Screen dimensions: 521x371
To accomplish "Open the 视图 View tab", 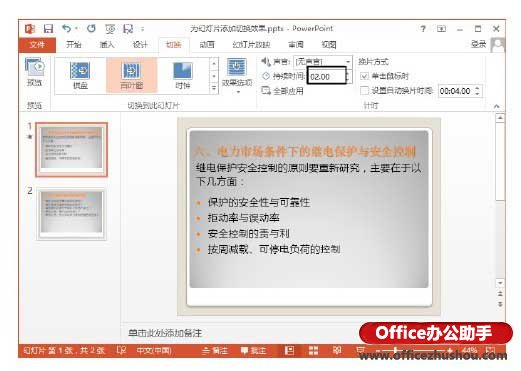I will tap(329, 45).
